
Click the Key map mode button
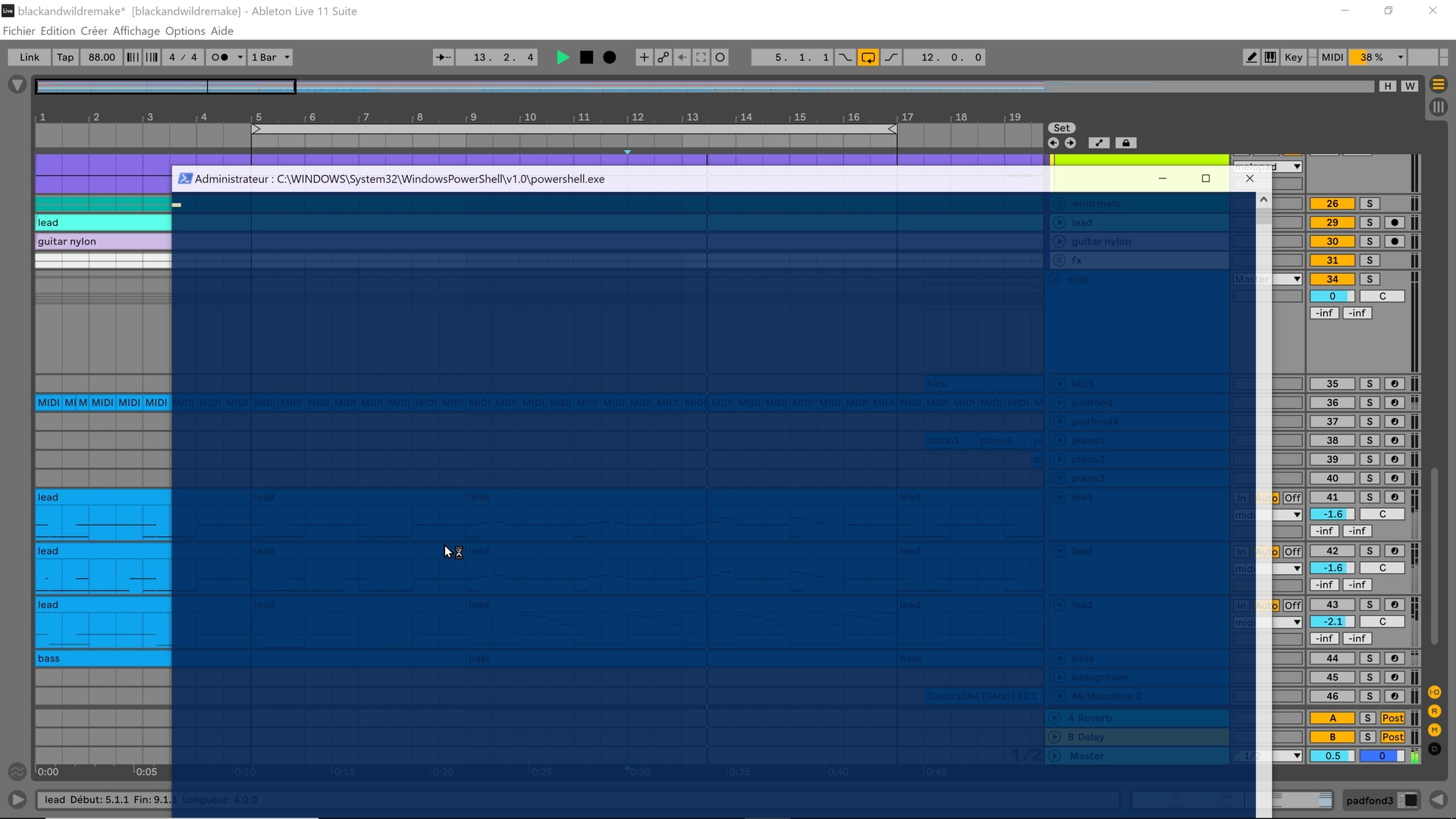[x=1294, y=58]
